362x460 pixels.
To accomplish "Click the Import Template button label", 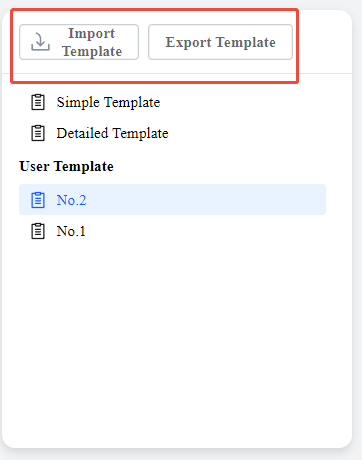I will tap(92, 42).
